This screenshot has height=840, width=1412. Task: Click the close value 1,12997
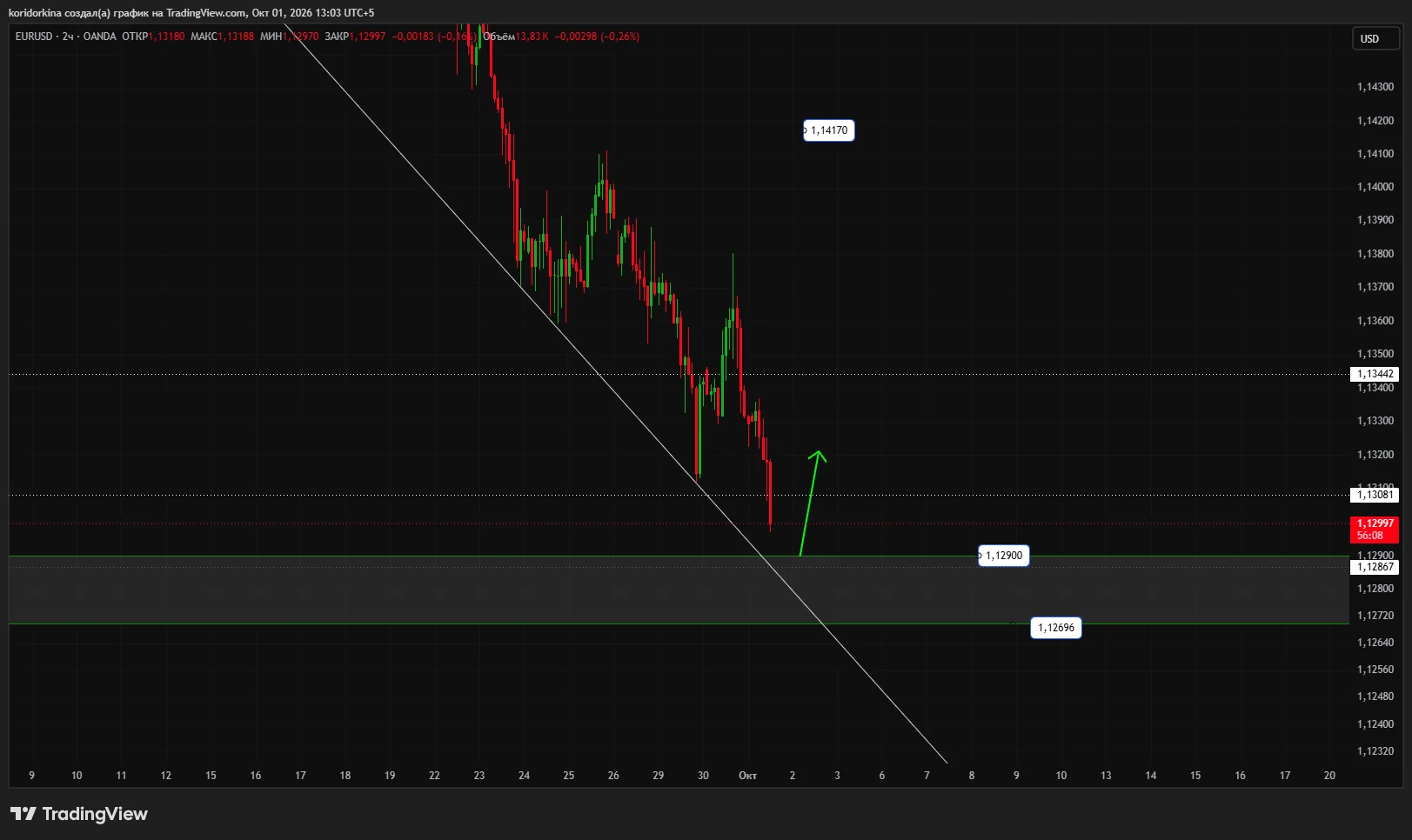point(367,37)
